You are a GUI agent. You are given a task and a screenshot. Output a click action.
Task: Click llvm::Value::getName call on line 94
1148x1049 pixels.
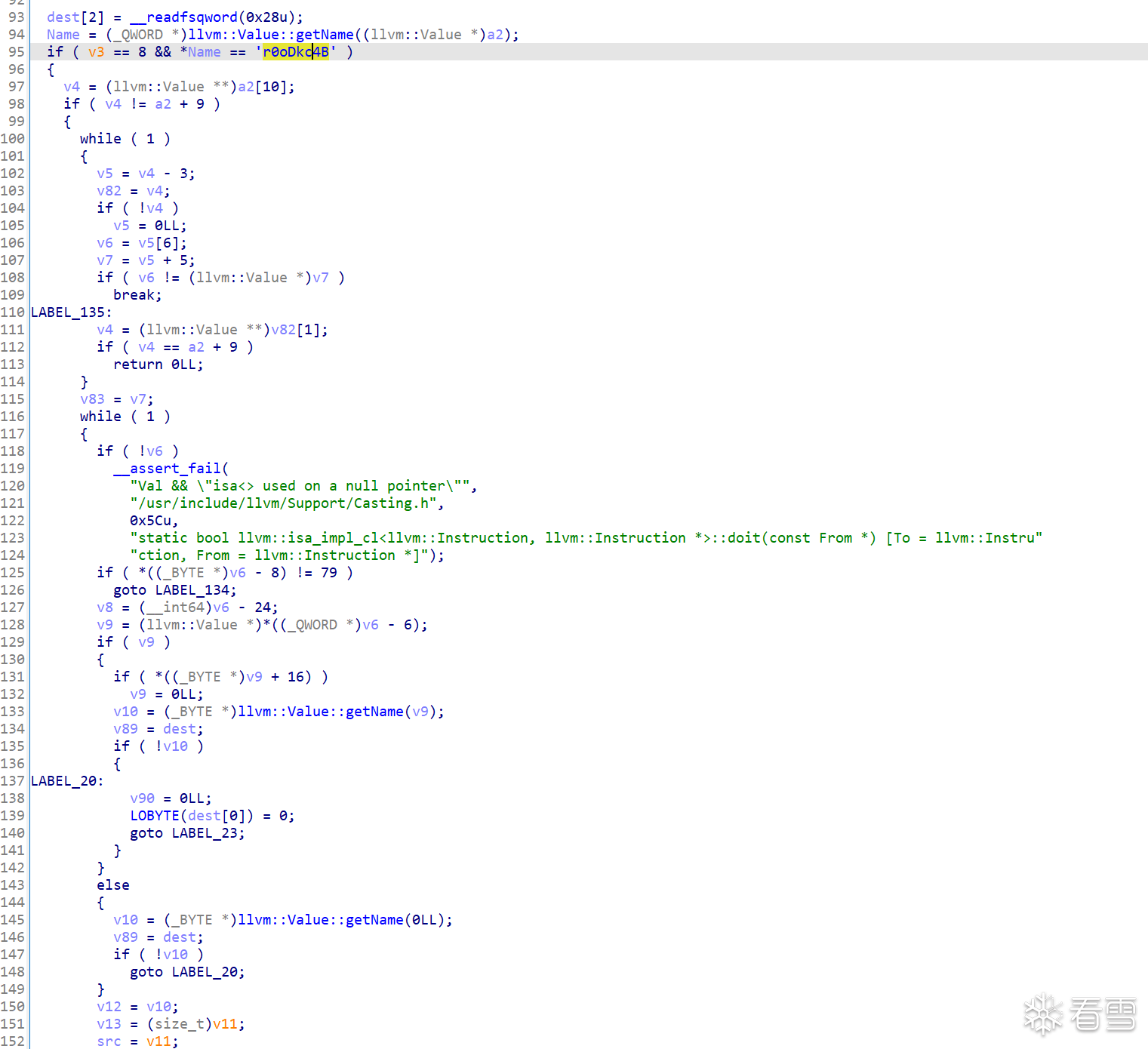click(271, 35)
